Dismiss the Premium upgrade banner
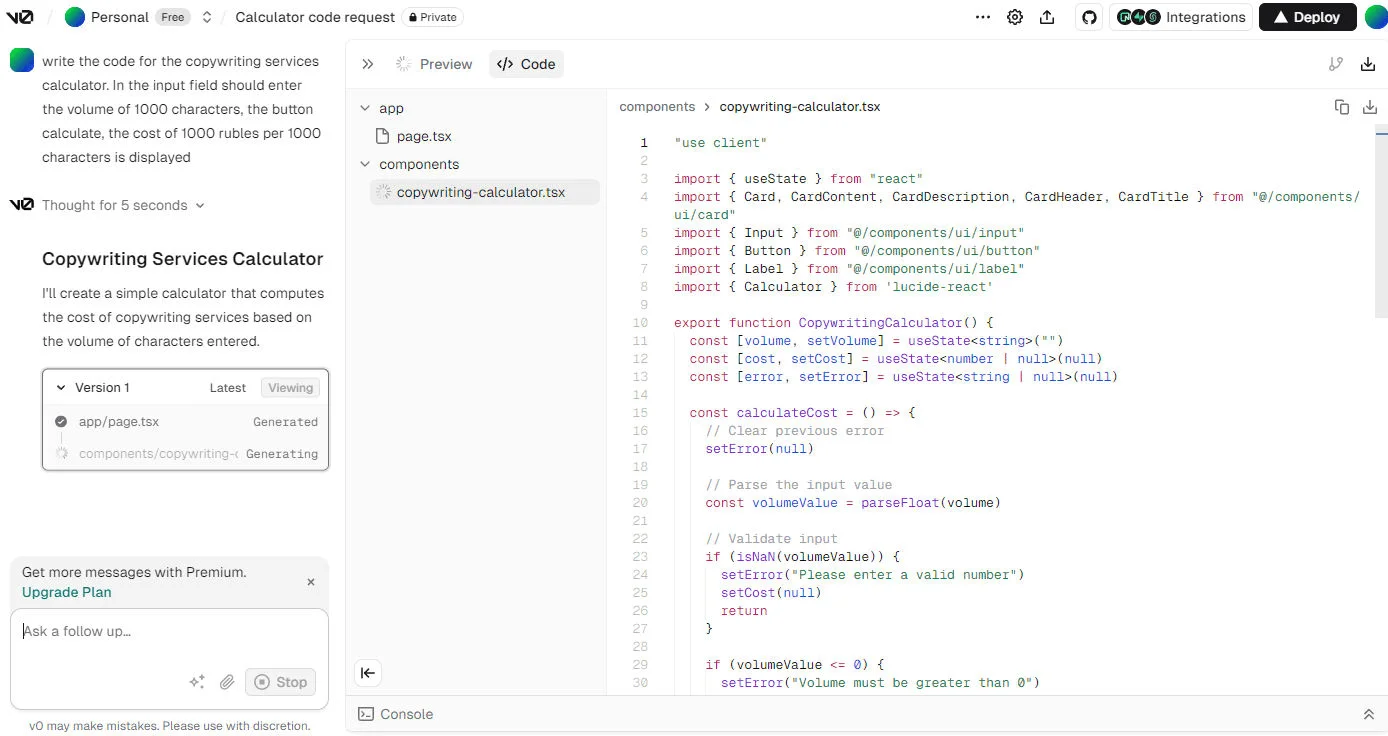This screenshot has height=736, width=1388. (x=310, y=582)
